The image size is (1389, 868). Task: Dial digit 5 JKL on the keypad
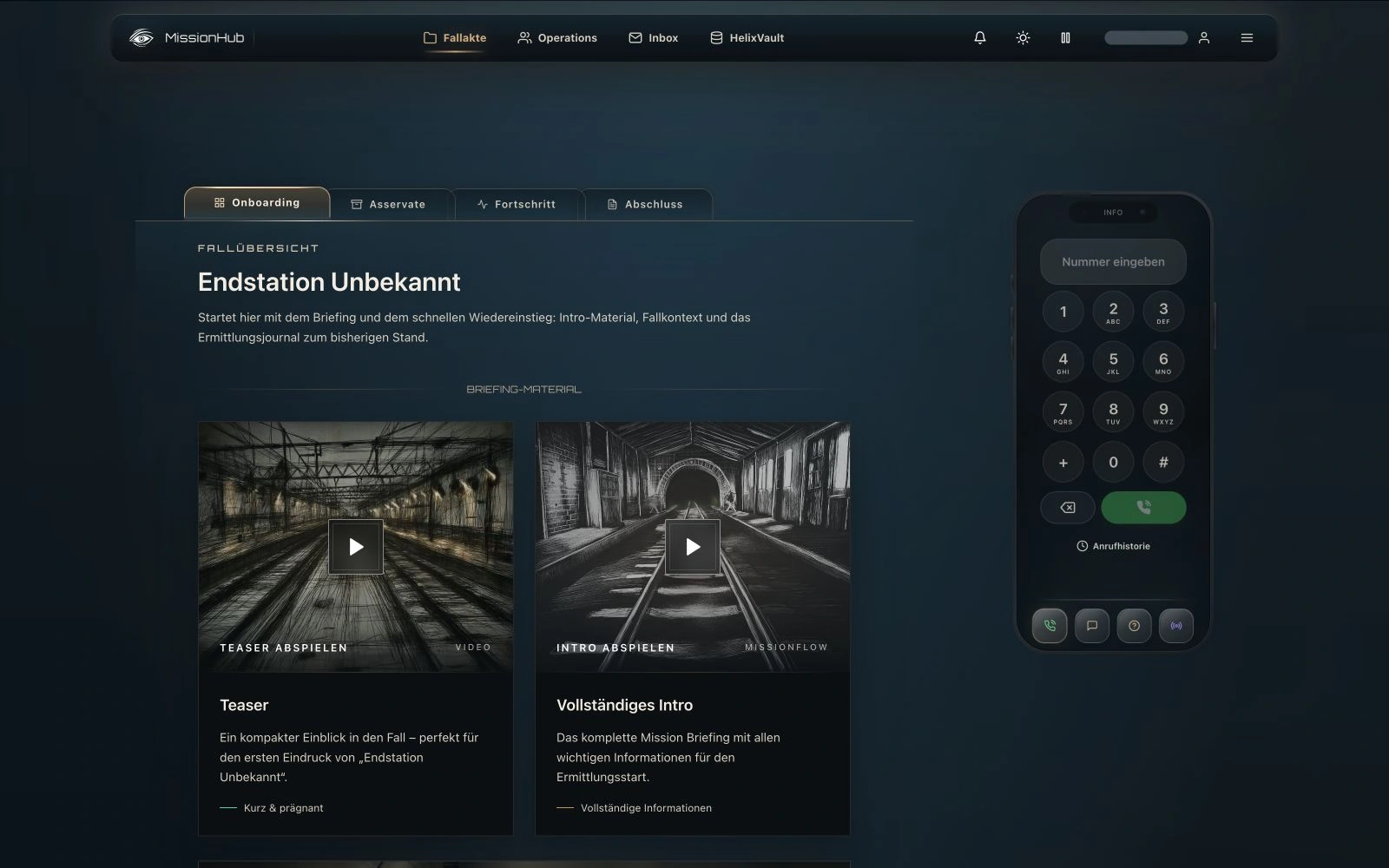click(x=1113, y=361)
